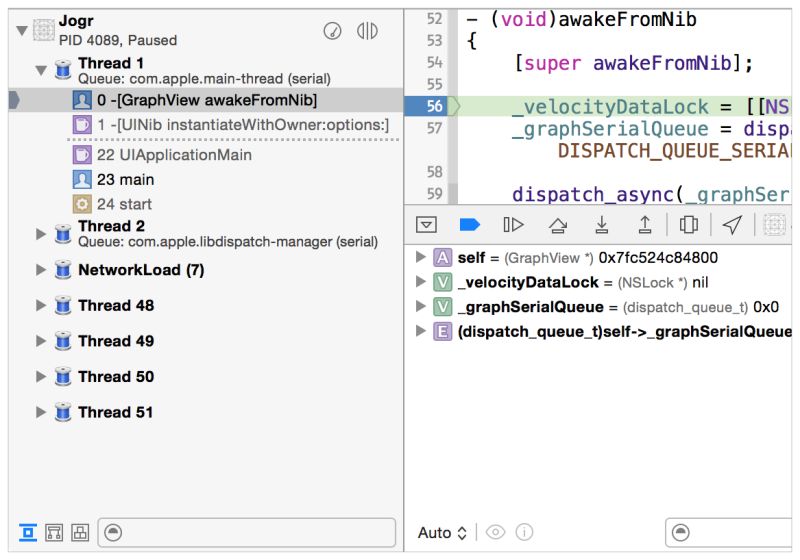Toggle the view process by queue button
800x560 pixels.
point(367,31)
